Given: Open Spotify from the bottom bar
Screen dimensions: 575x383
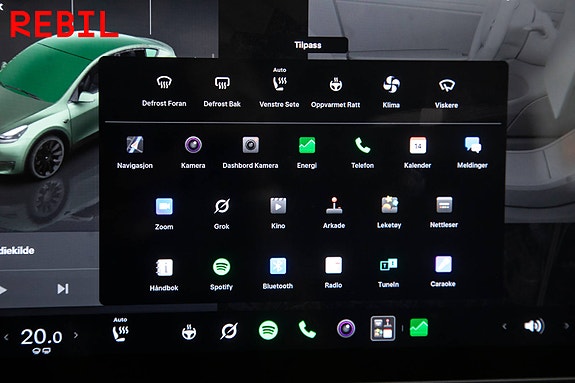Looking at the screenshot, I should pos(268,330).
